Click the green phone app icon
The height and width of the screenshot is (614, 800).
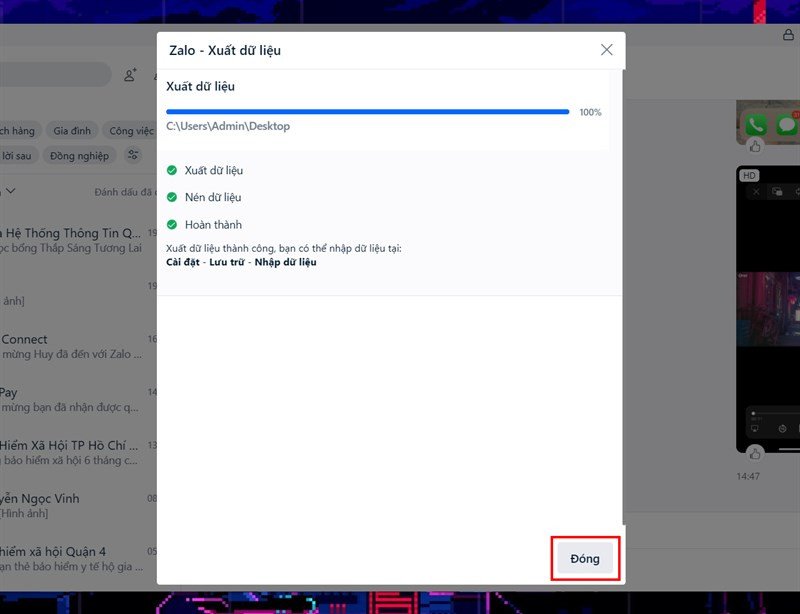pos(756,125)
